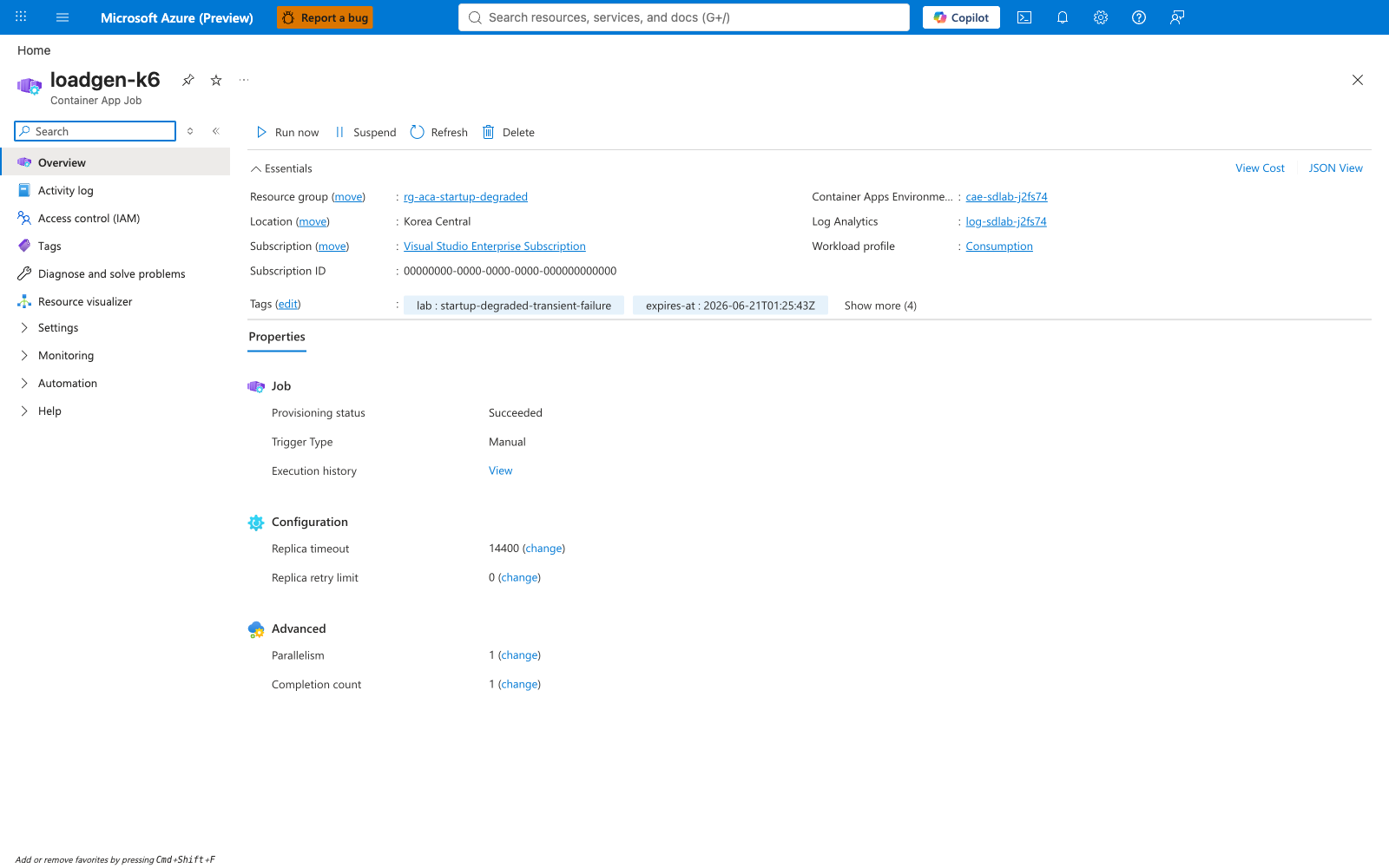The width and height of the screenshot is (1389, 868).
Task: Open the Azure apps grid launcher
Action: (x=21, y=17)
